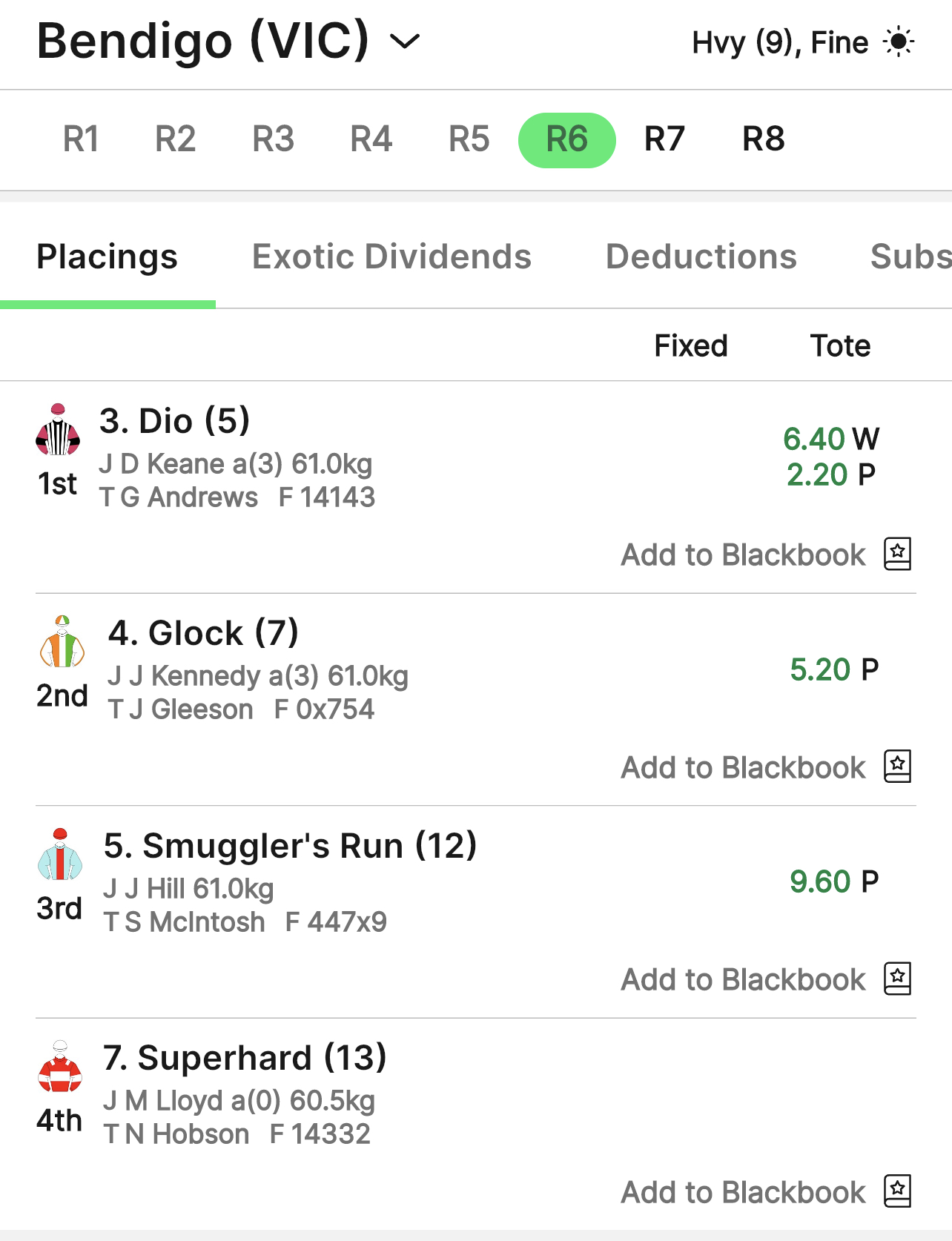This screenshot has height=1241, width=952.
Task: Click Superhard's red striped silks icon
Action: pos(60,1068)
